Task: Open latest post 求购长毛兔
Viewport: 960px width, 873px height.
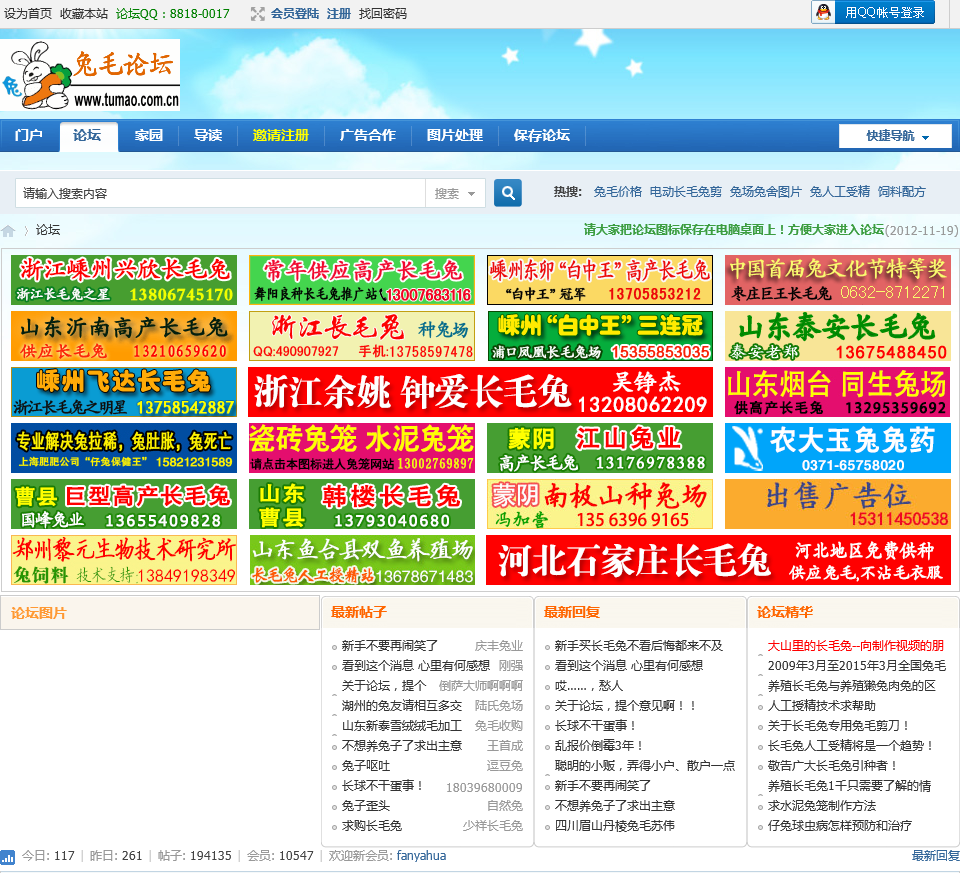Action: click(x=372, y=826)
